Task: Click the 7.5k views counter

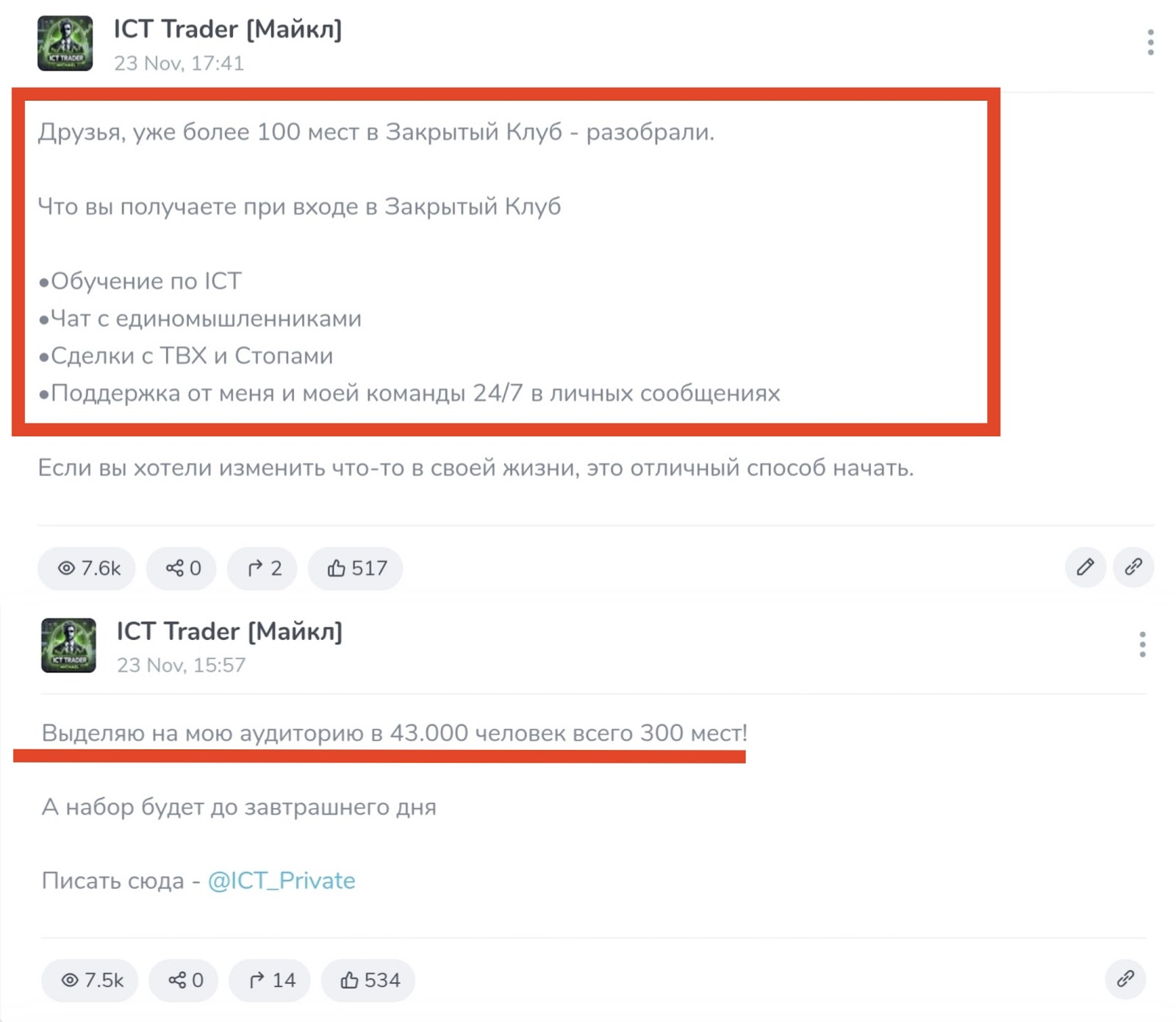Action: (90, 980)
